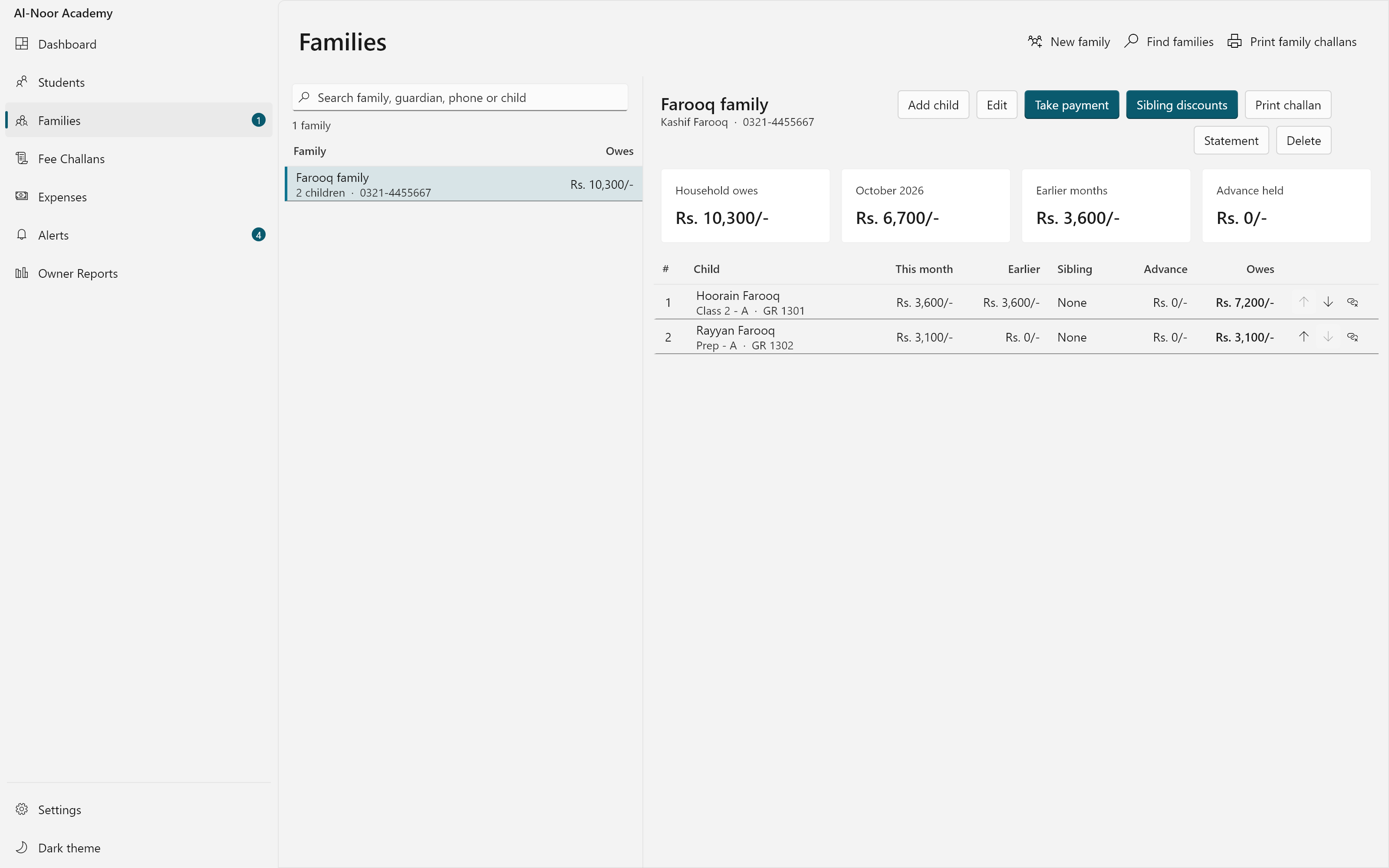
Task: Click the Students people icon
Action: click(22, 82)
